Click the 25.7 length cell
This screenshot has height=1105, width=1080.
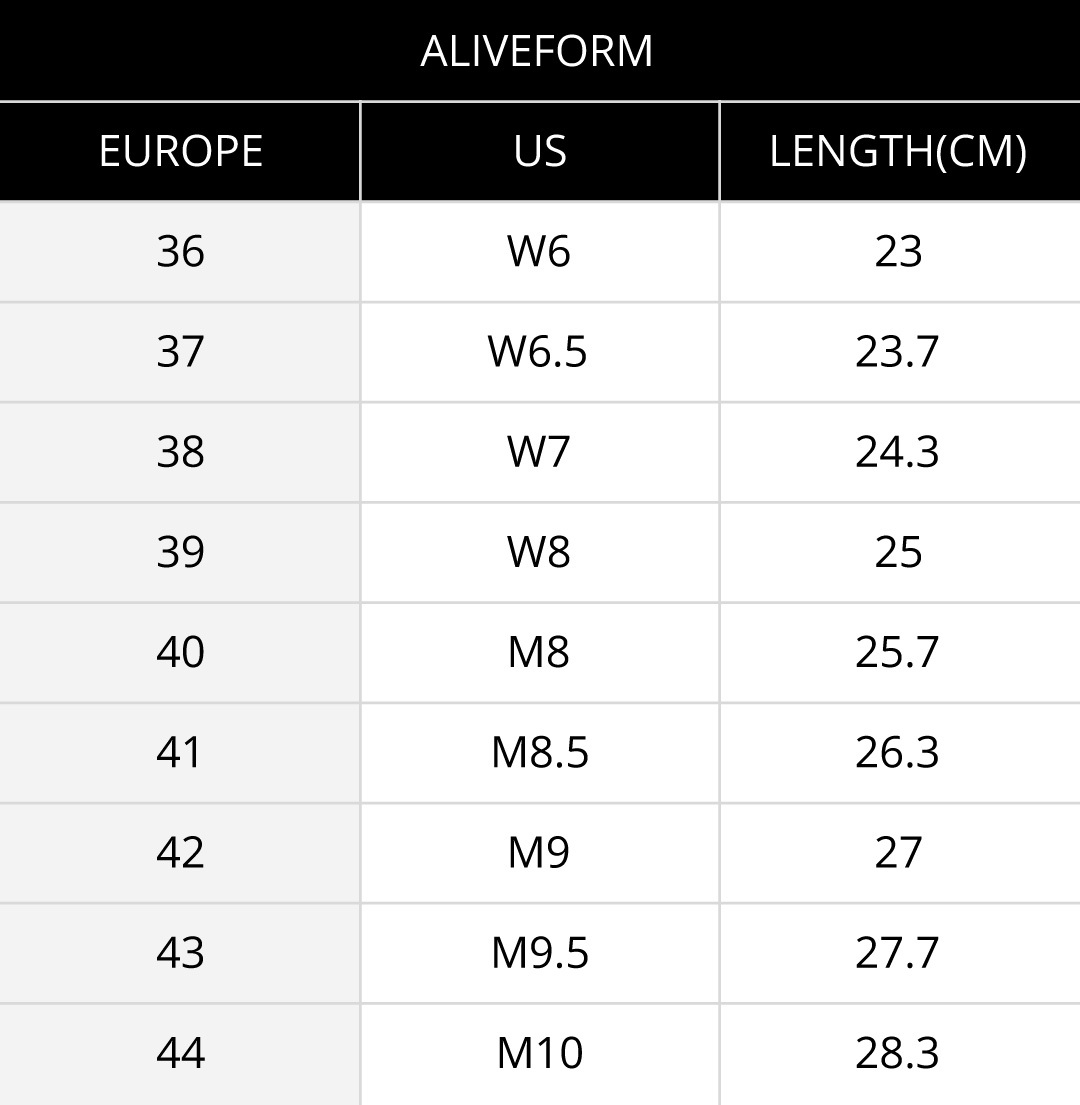click(898, 652)
